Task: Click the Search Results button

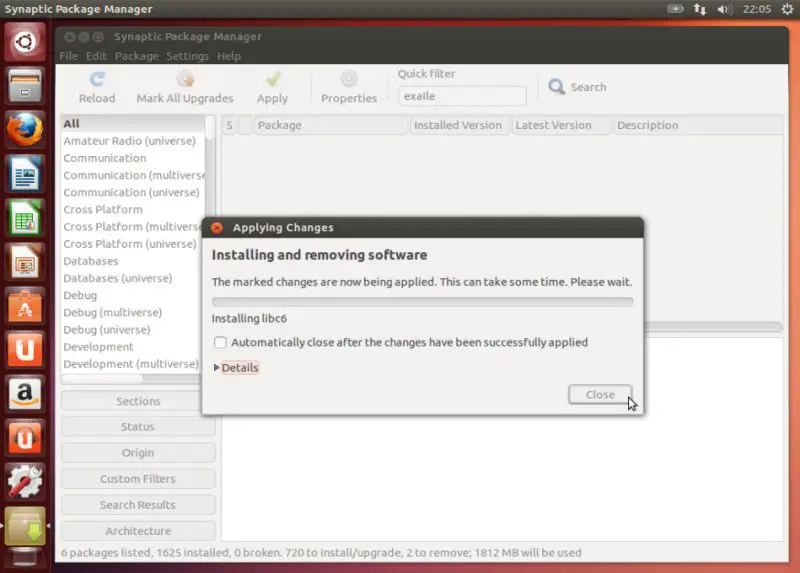Action: click(138, 505)
